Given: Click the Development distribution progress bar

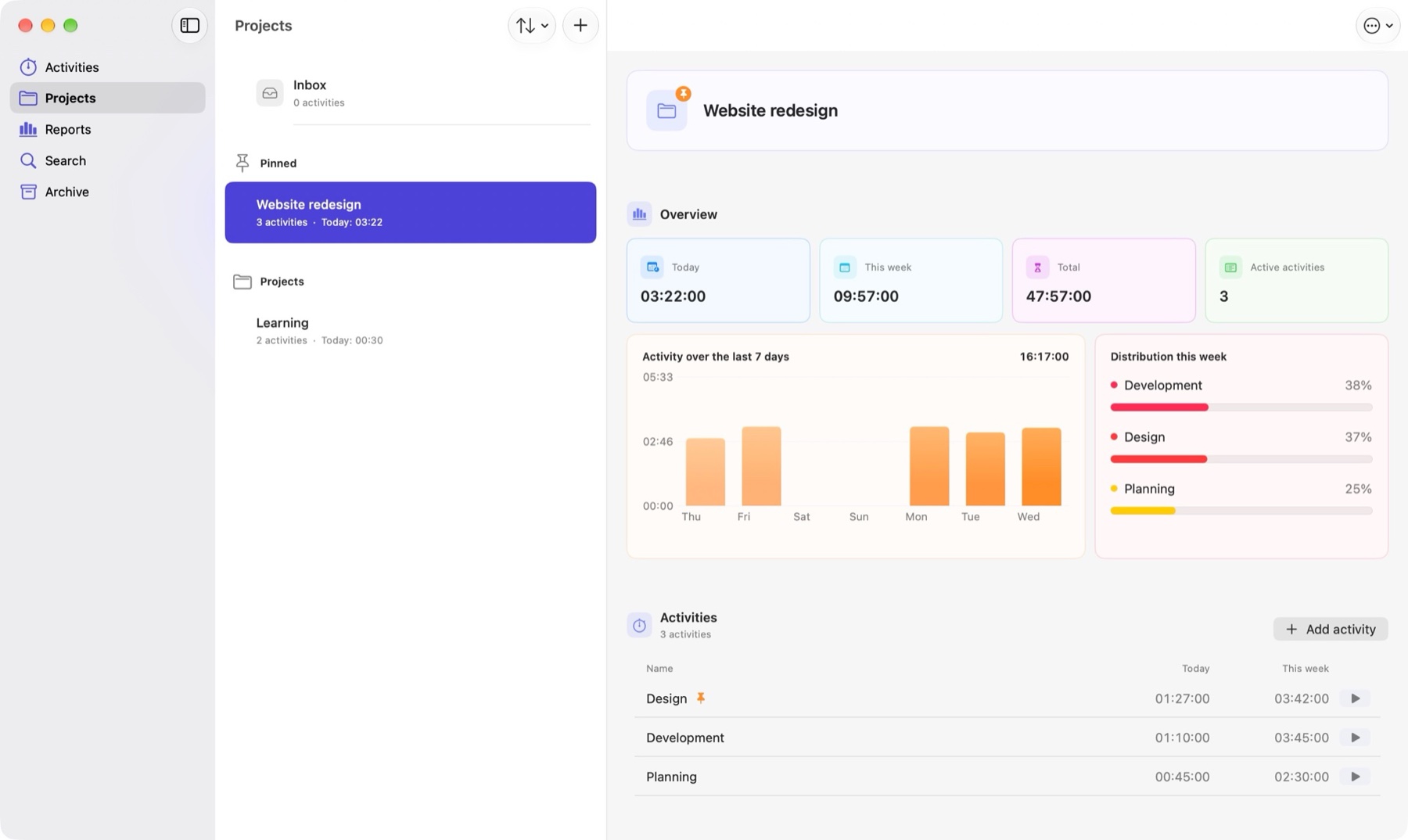Looking at the screenshot, I should (1241, 407).
